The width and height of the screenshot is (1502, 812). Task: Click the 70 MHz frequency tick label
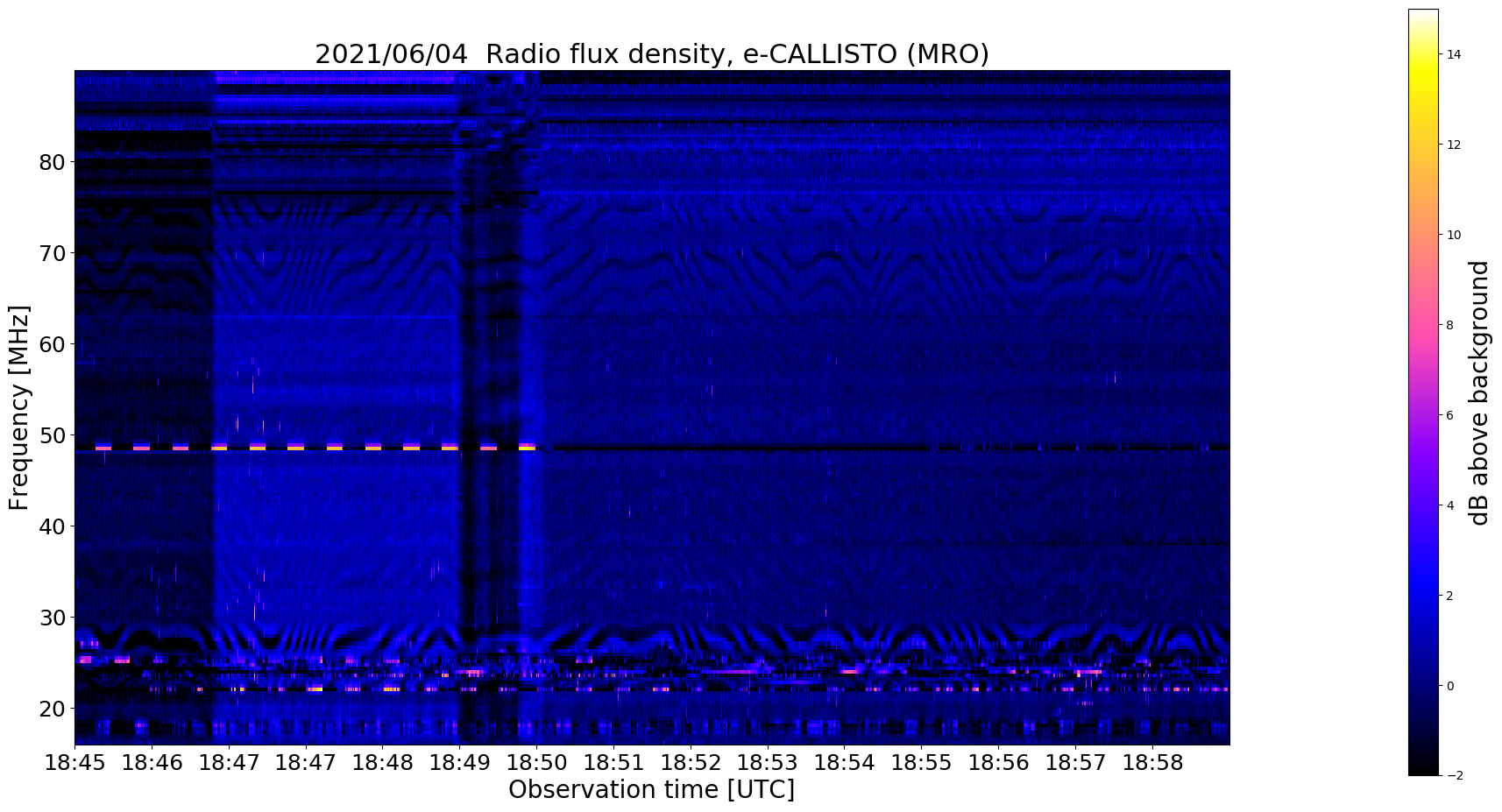coord(53,253)
